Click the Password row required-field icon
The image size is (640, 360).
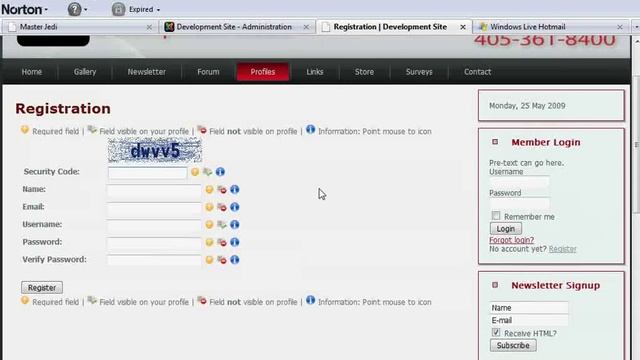(209, 242)
